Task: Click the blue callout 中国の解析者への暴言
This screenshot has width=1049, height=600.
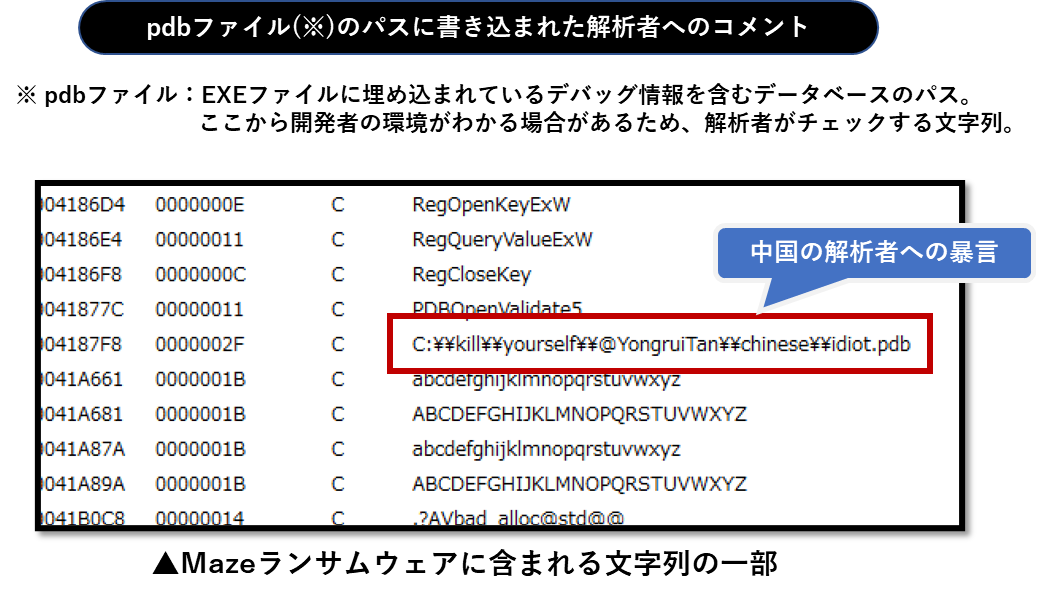Action: tap(873, 252)
